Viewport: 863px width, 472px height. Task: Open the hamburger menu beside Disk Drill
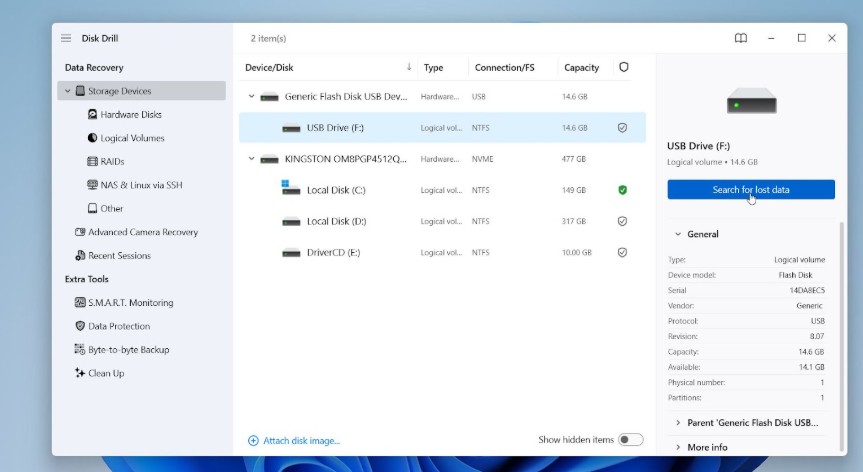tap(66, 38)
